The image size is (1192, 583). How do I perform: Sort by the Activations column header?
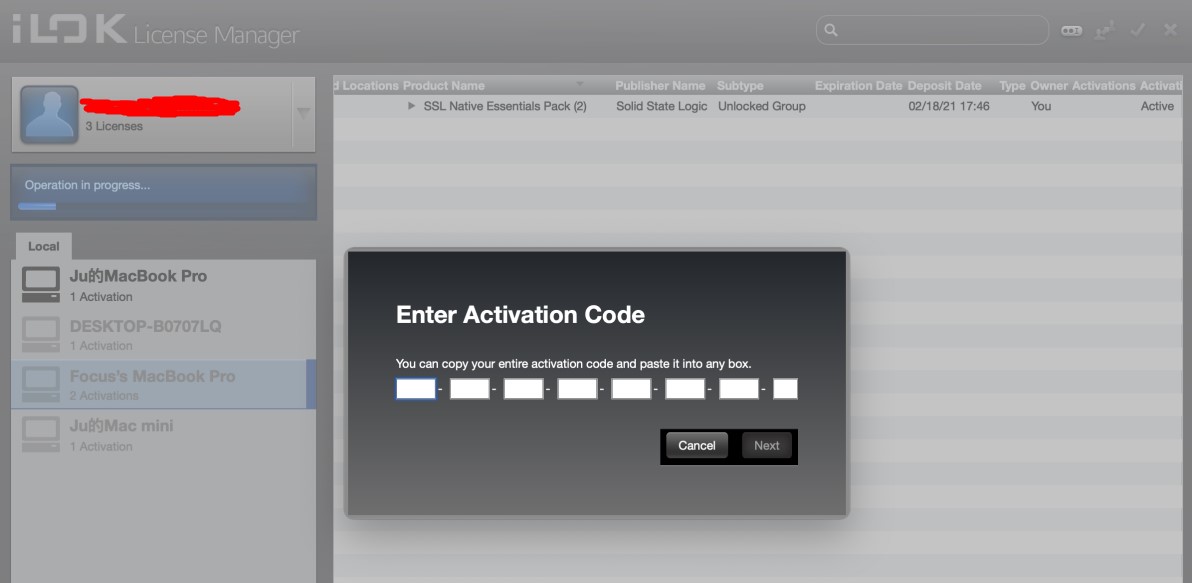pos(1103,86)
